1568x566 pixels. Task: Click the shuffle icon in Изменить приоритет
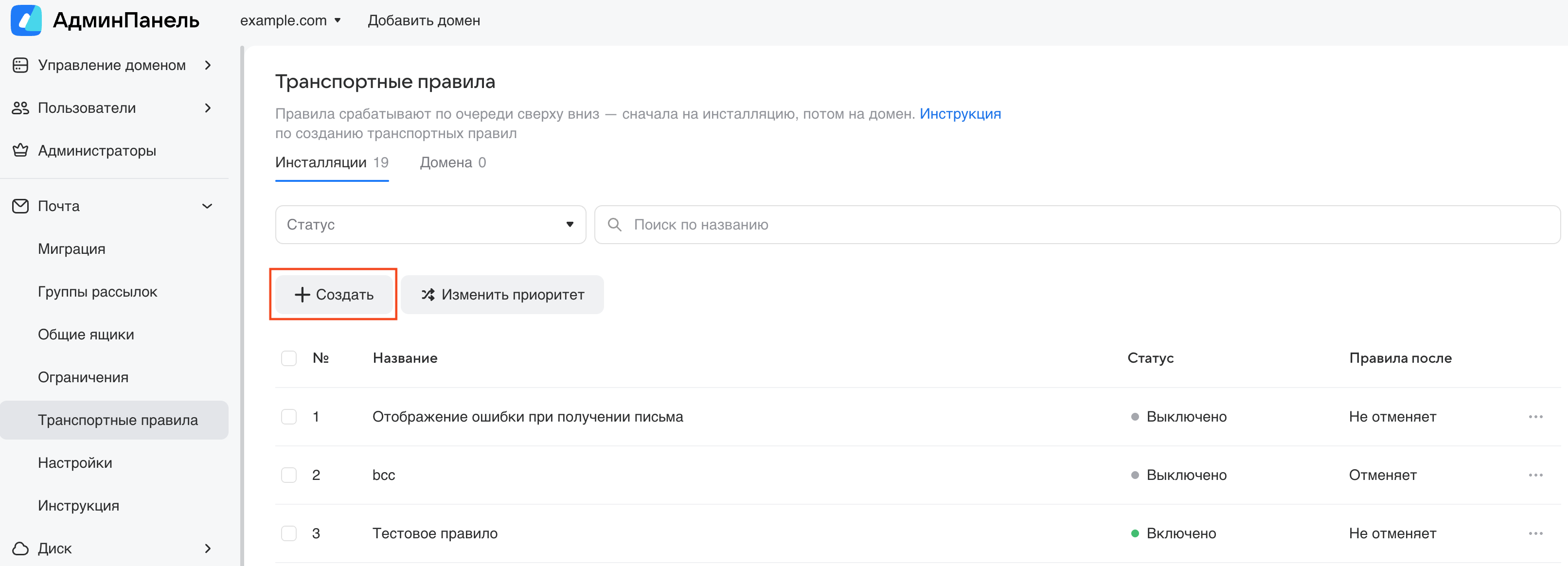[428, 295]
